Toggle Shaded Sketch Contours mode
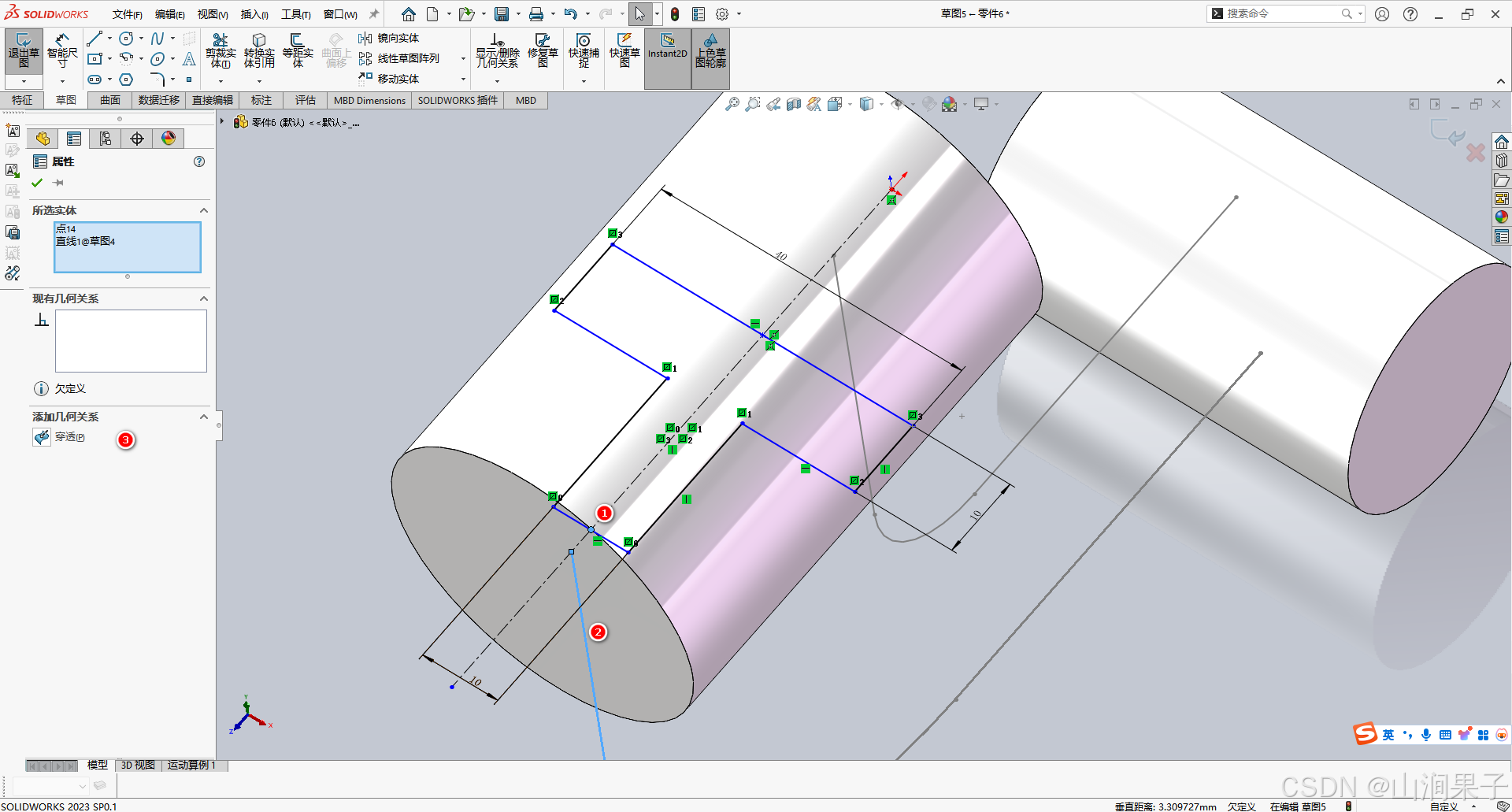1512x812 pixels. (x=710, y=53)
